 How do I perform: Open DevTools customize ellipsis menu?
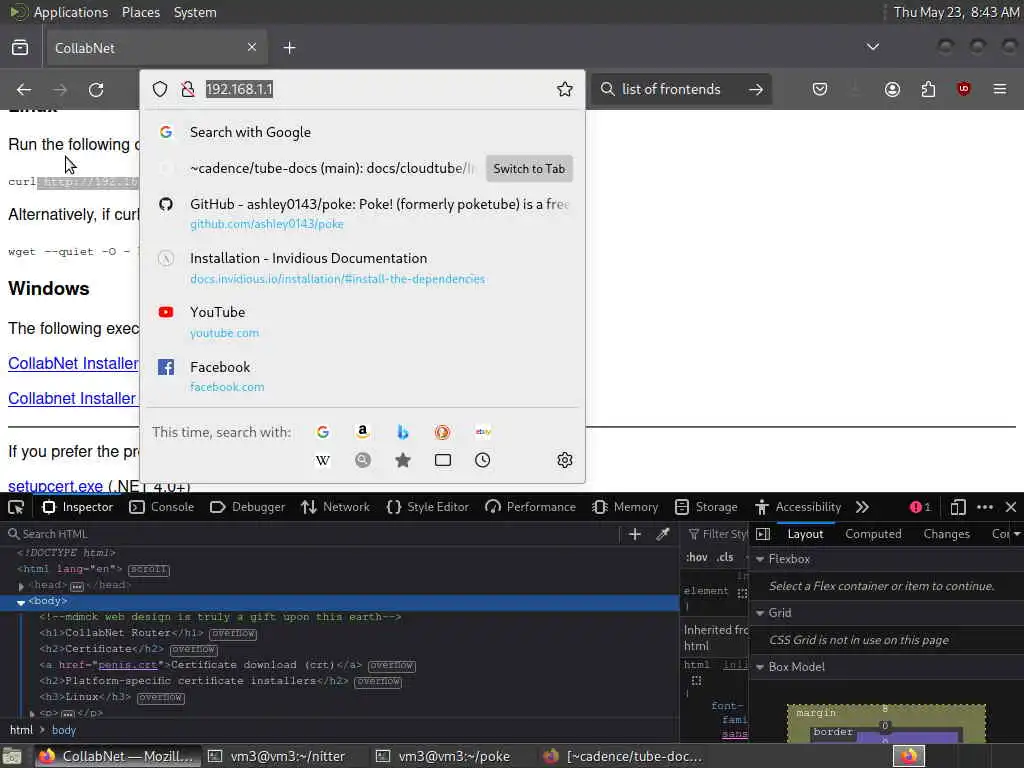985,507
